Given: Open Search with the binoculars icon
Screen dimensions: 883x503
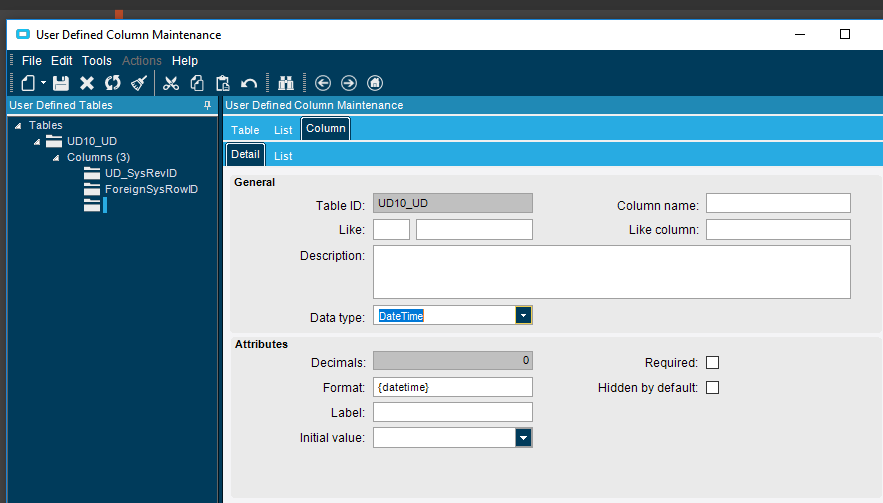Looking at the screenshot, I should [x=286, y=83].
